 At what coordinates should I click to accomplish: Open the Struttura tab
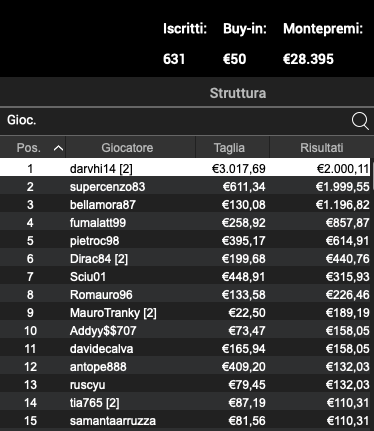pos(238,93)
